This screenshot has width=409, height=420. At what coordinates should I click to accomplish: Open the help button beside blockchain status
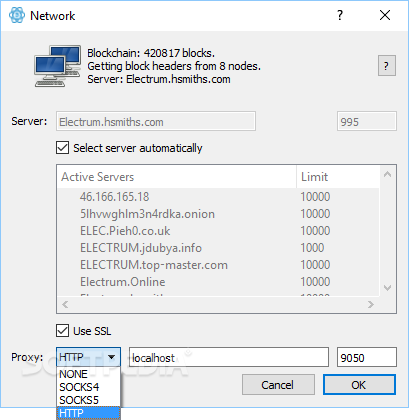(x=387, y=66)
